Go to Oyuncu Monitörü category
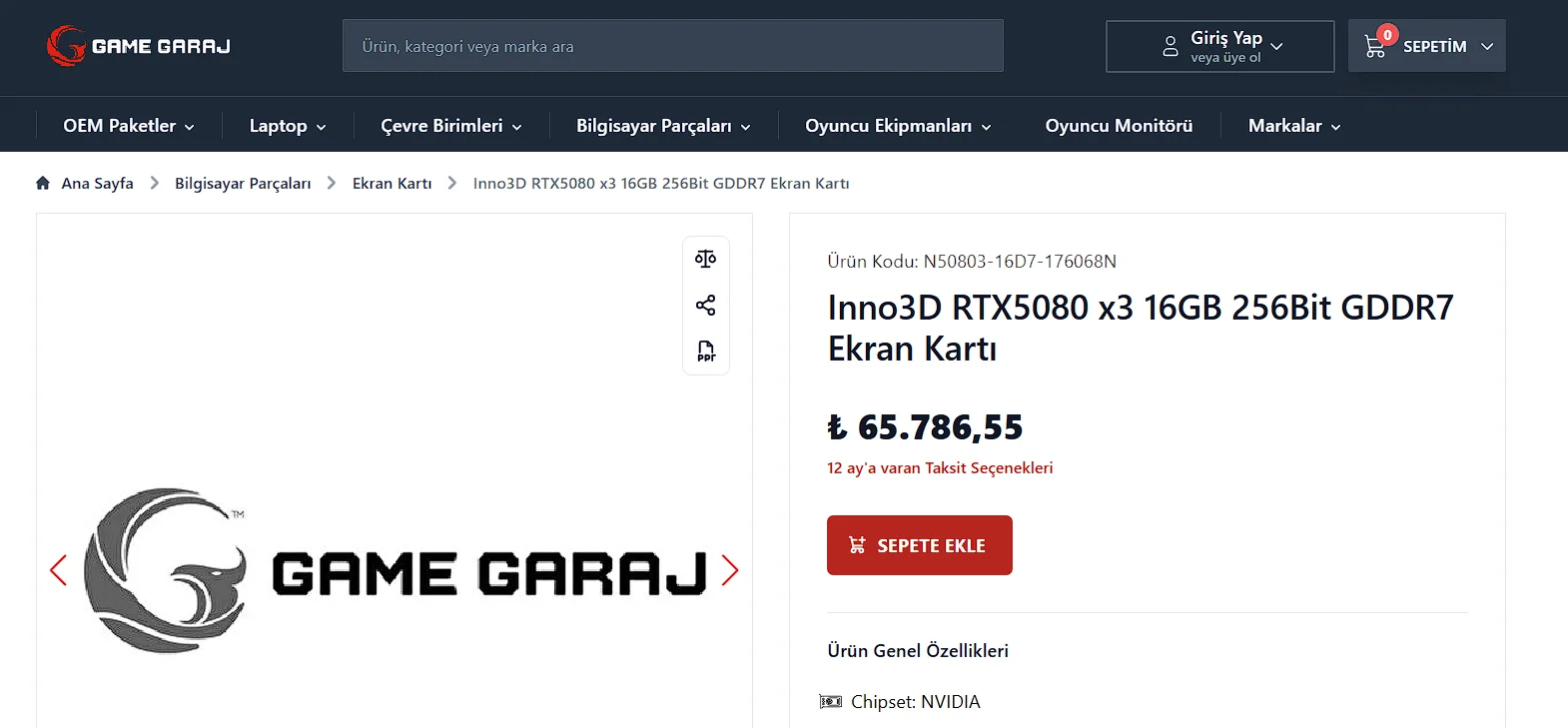The image size is (1568, 728). click(1119, 126)
